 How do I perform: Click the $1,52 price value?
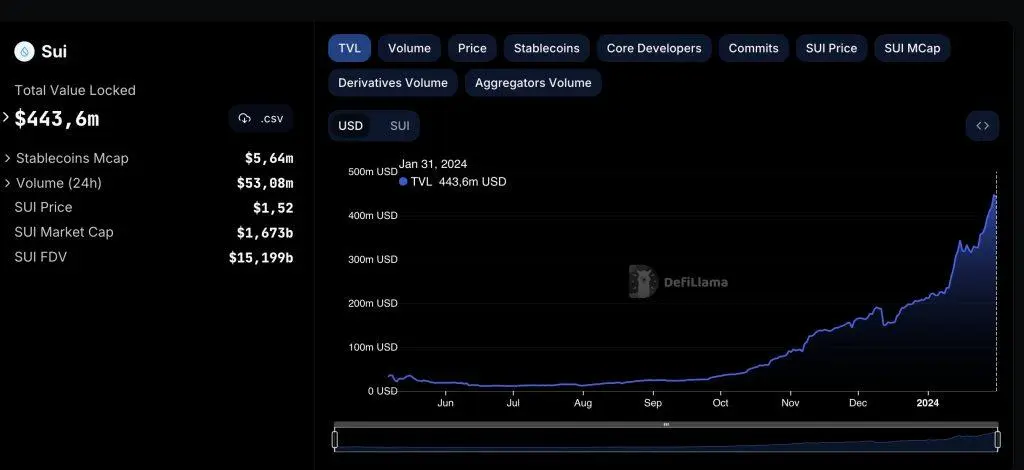273,208
